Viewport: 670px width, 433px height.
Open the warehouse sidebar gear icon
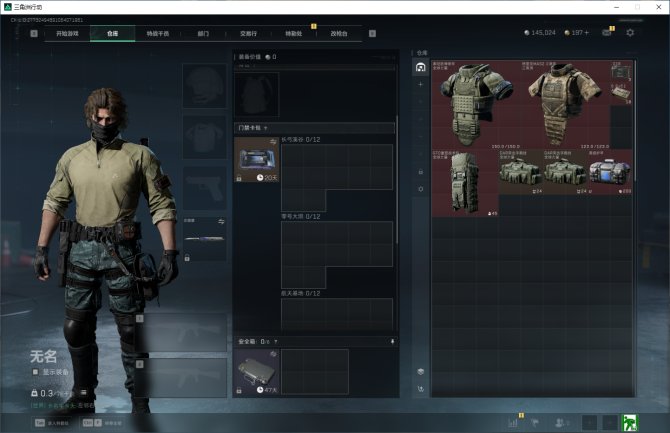pyautogui.click(x=420, y=189)
